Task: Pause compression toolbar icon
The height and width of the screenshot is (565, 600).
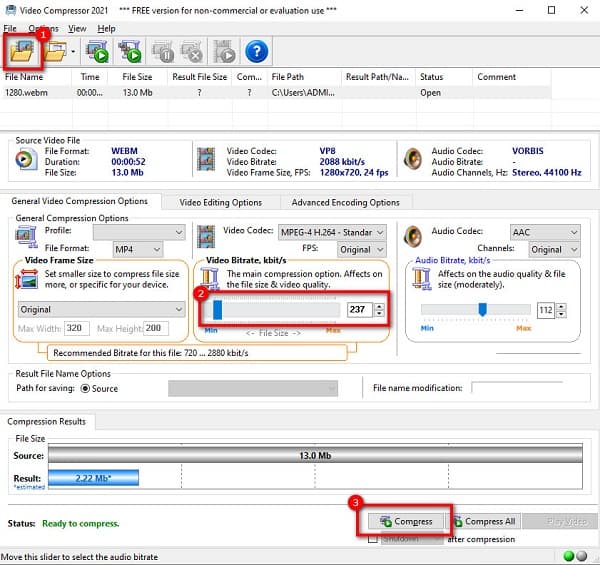Action: [163, 51]
